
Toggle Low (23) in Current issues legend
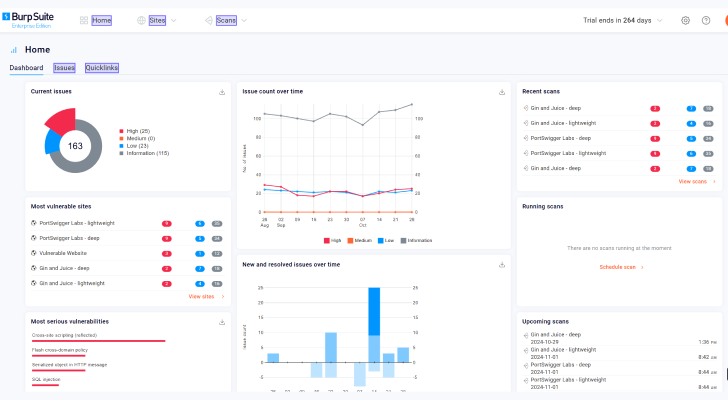pos(134,146)
